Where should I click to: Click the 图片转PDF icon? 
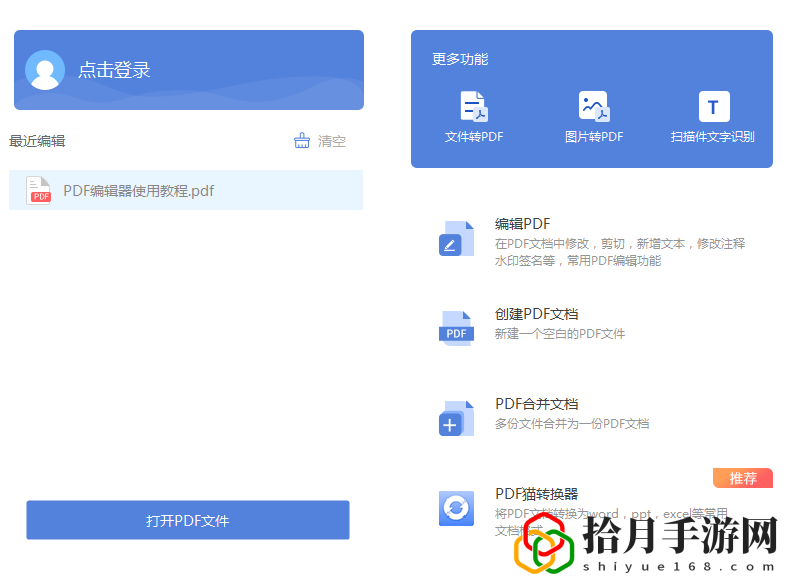(x=594, y=106)
